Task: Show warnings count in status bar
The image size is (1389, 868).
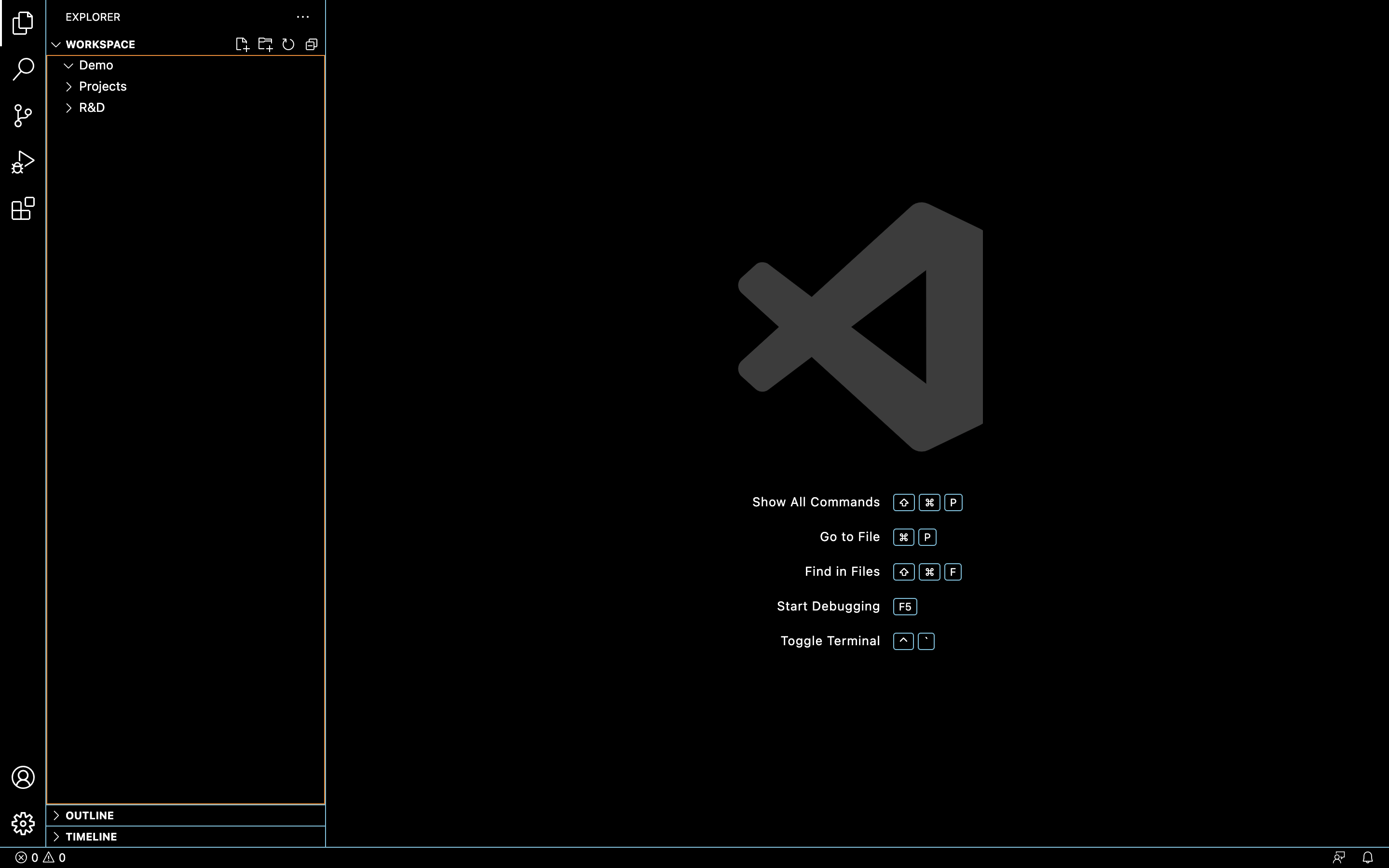Action: (54, 858)
